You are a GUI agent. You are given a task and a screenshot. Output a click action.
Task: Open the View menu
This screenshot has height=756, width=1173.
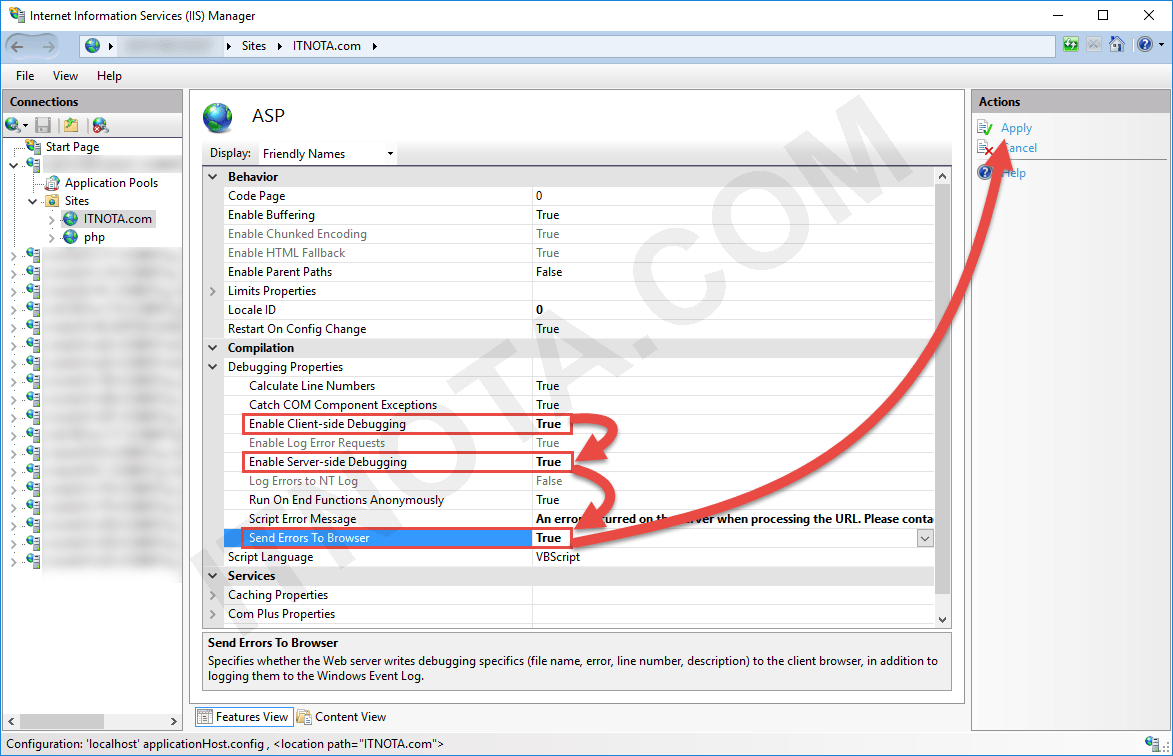[65, 75]
